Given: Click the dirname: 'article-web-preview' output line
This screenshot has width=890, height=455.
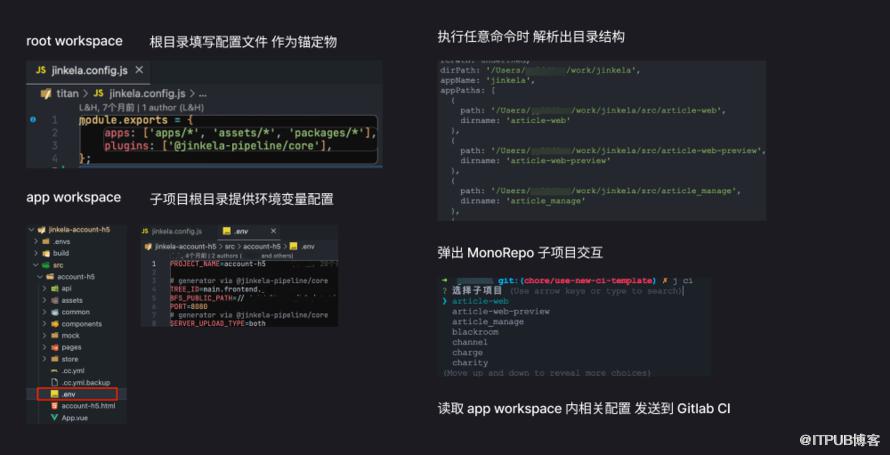Looking at the screenshot, I should (x=535, y=161).
